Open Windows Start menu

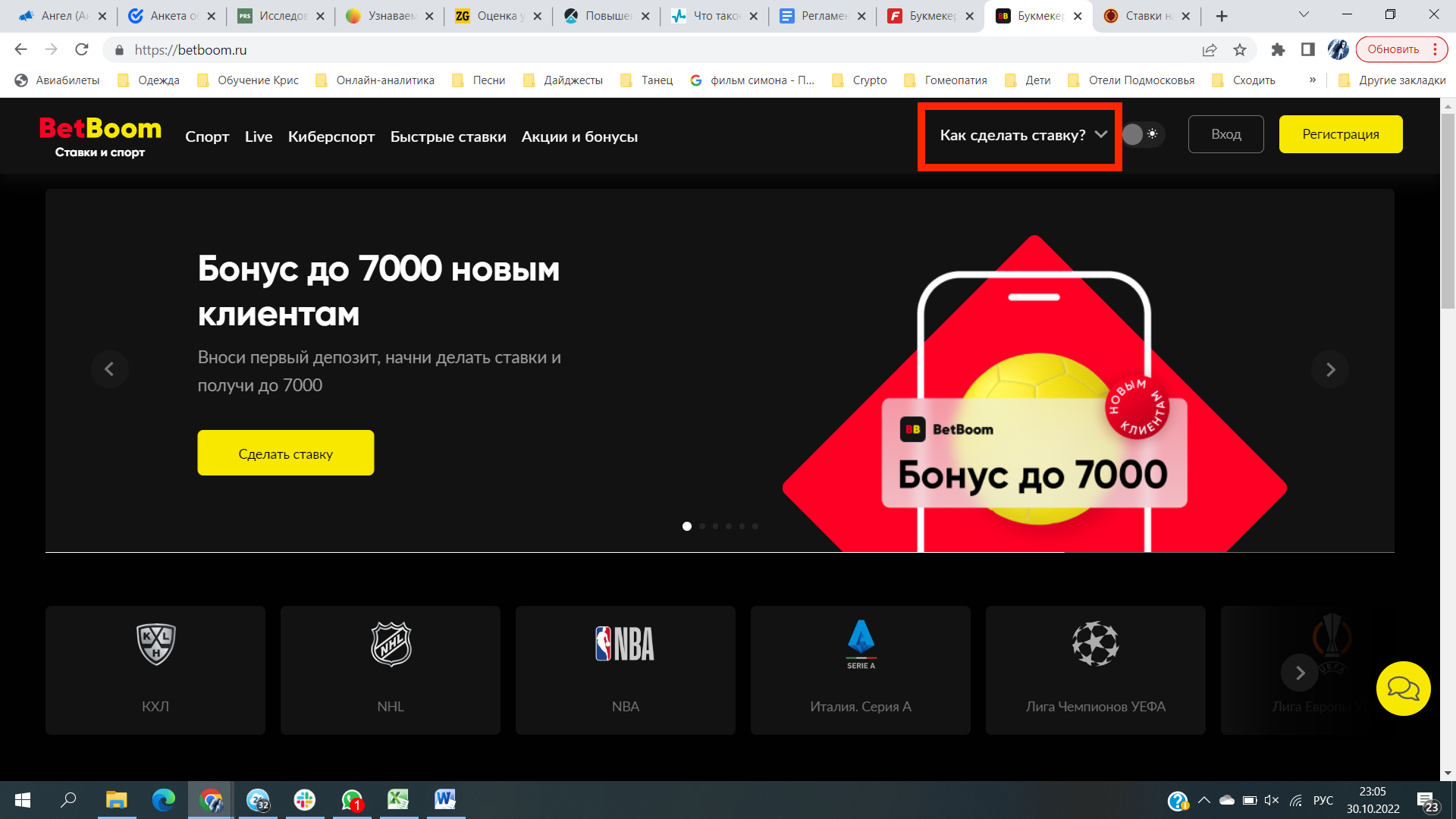(x=23, y=800)
